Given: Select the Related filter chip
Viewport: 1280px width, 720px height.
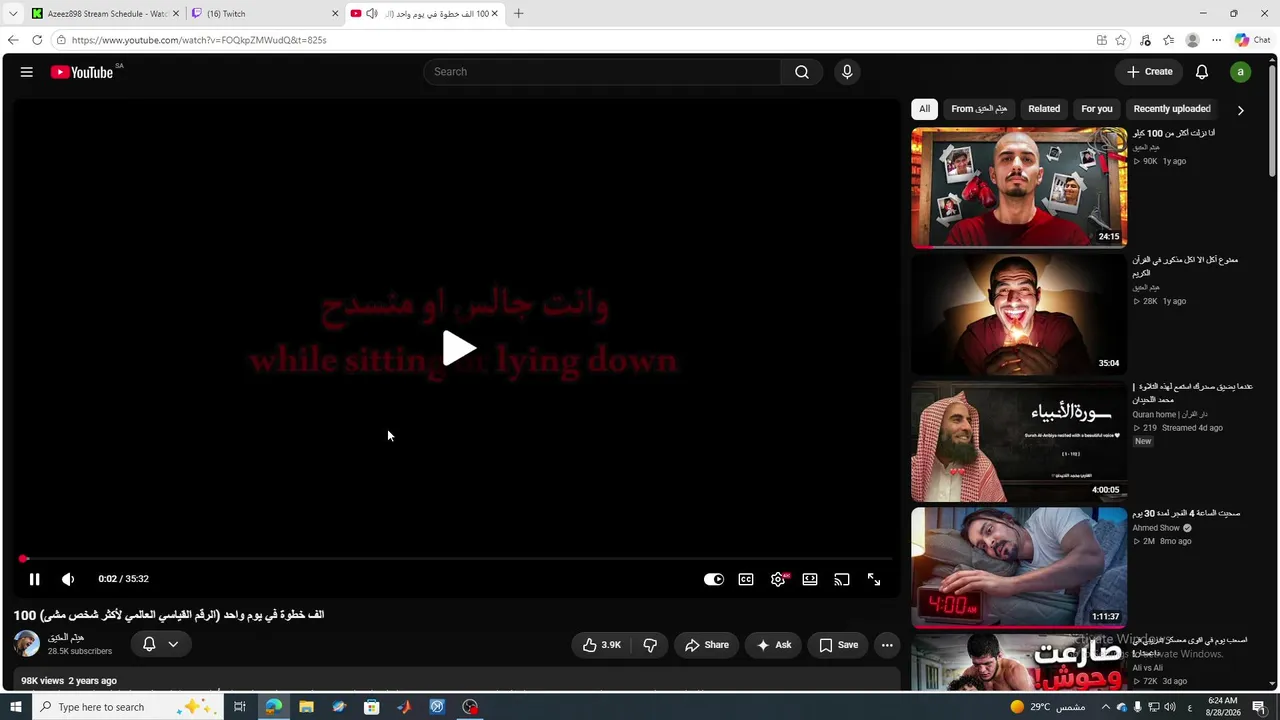Looking at the screenshot, I should (1044, 109).
